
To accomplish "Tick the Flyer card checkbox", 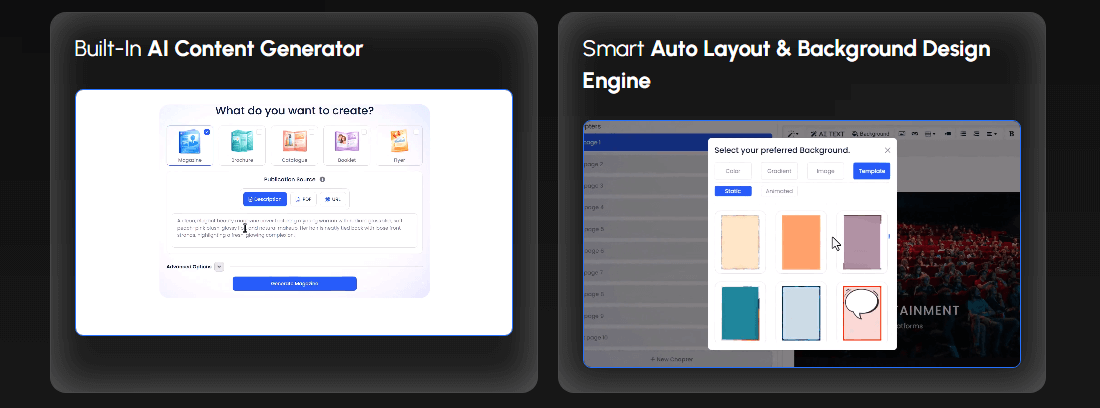I will point(417,132).
